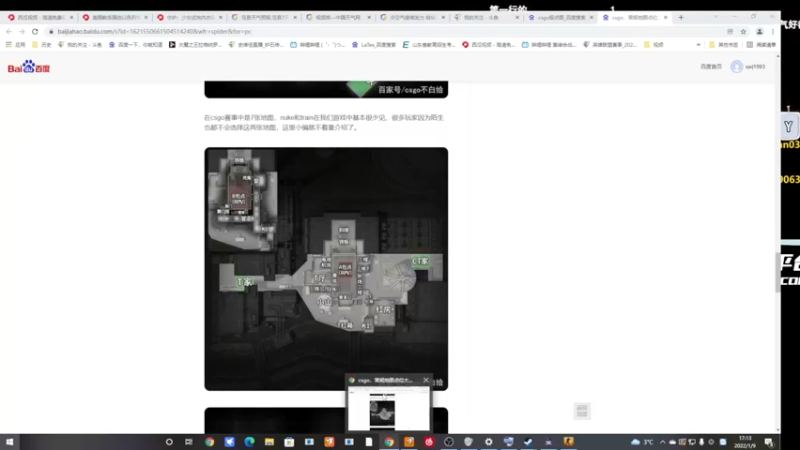Click the browser forward arrow
This screenshot has width=800, height=450.
point(22,32)
